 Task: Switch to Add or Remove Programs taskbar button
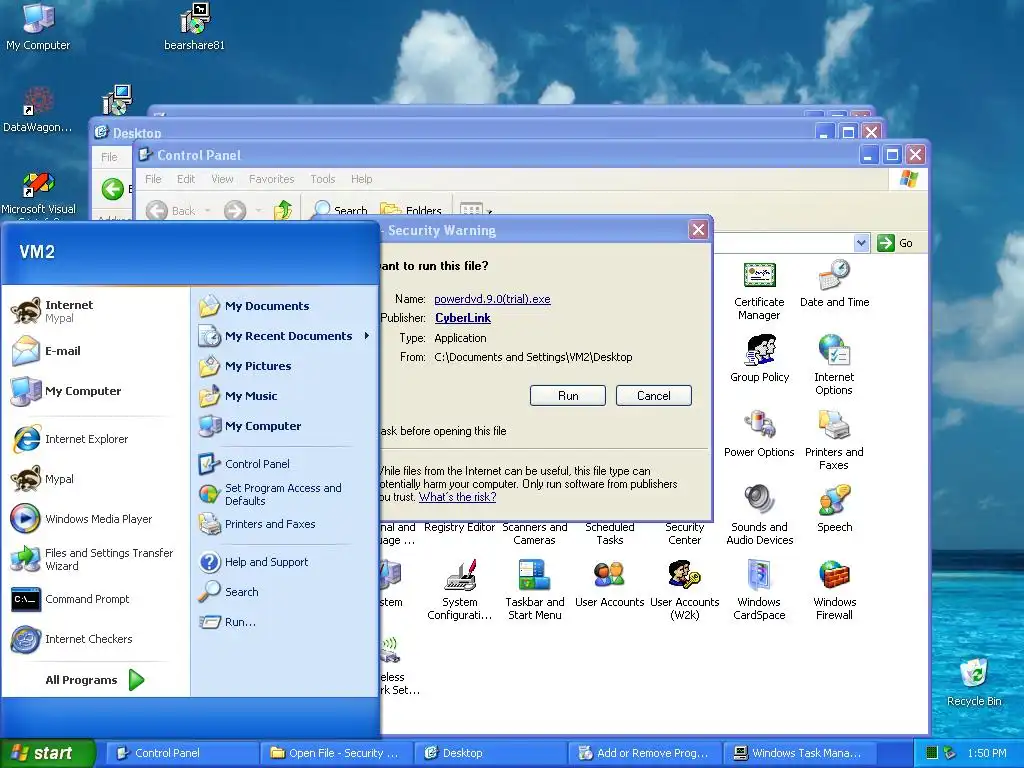point(645,753)
